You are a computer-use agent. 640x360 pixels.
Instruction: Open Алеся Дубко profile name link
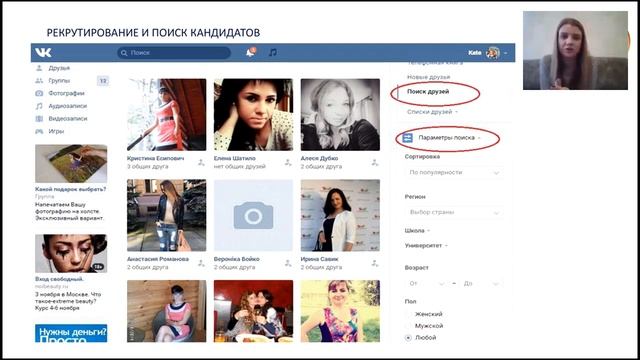(x=319, y=158)
